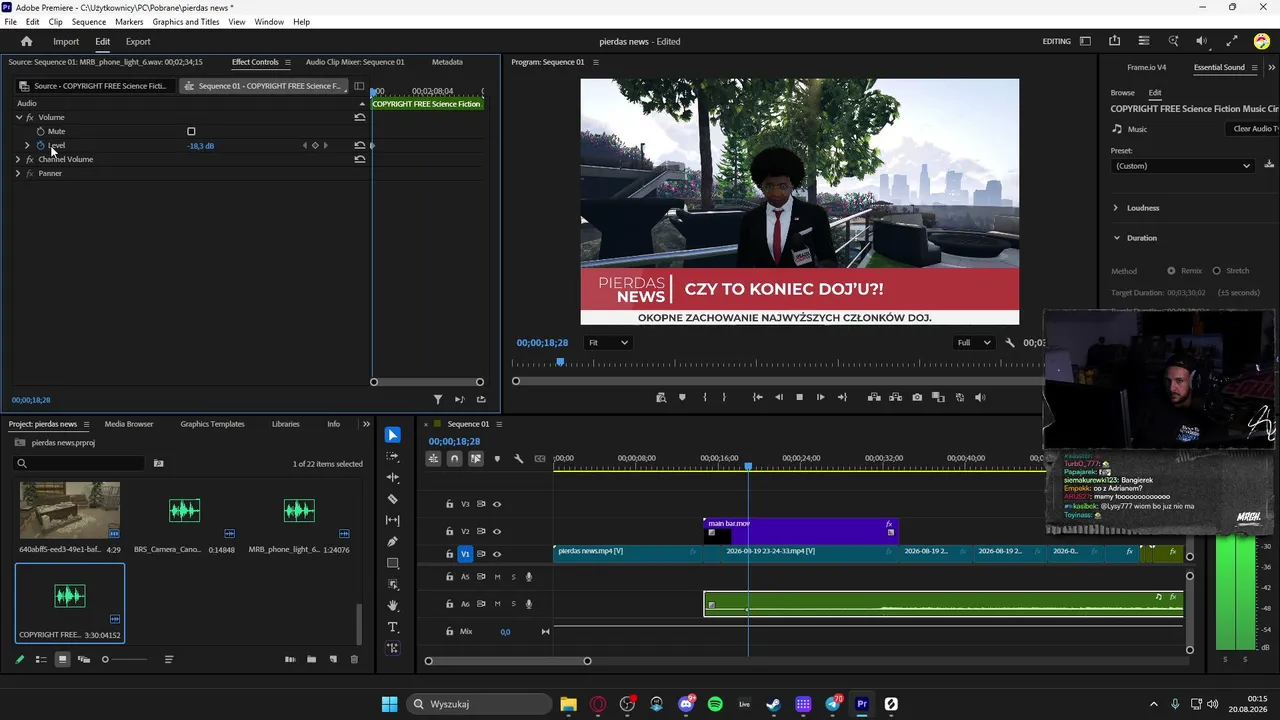This screenshot has width=1280, height=720.
Task: Toggle Level animation stopwatch
Action: pyautogui.click(x=41, y=145)
